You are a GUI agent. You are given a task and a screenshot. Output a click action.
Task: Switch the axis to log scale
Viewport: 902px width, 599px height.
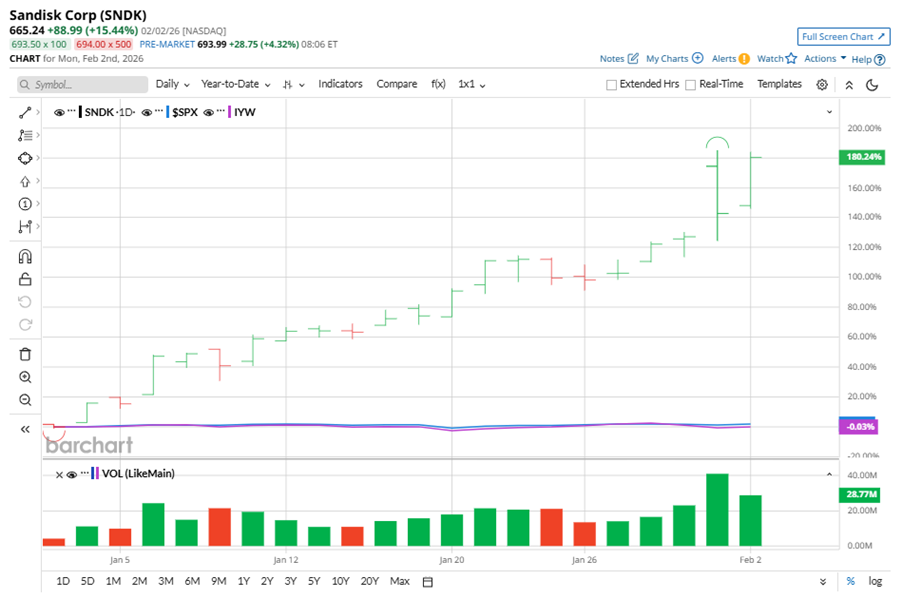(x=875, y=581)
